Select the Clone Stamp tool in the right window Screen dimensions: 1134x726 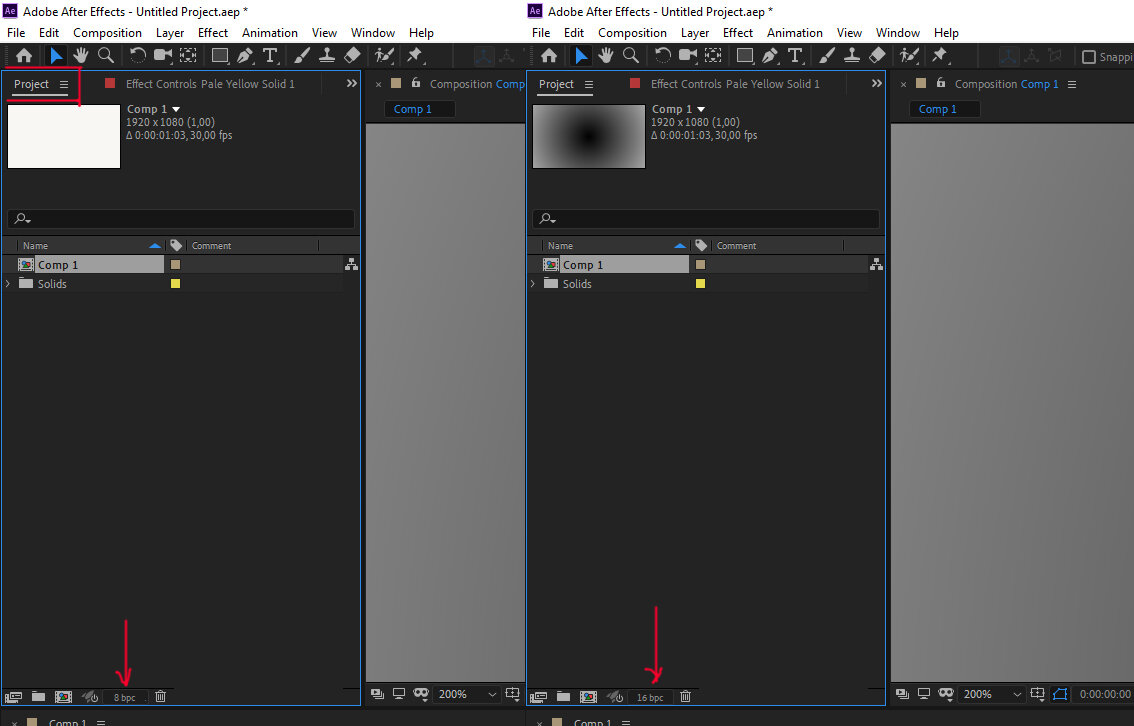(x=852, y=56)
